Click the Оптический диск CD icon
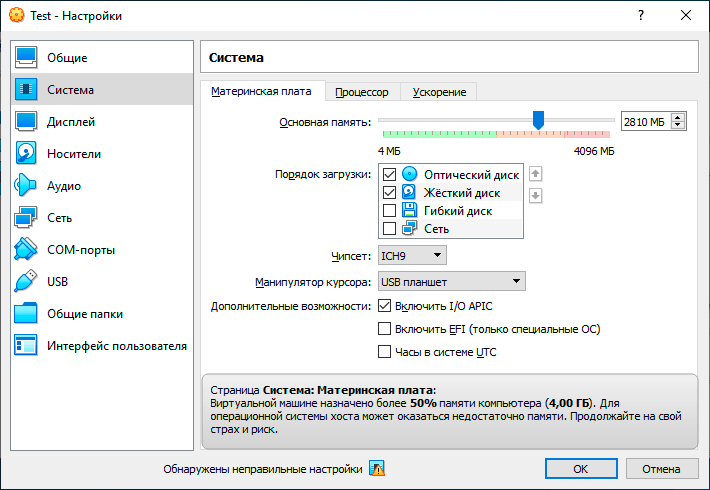 (x=409, y=174)
